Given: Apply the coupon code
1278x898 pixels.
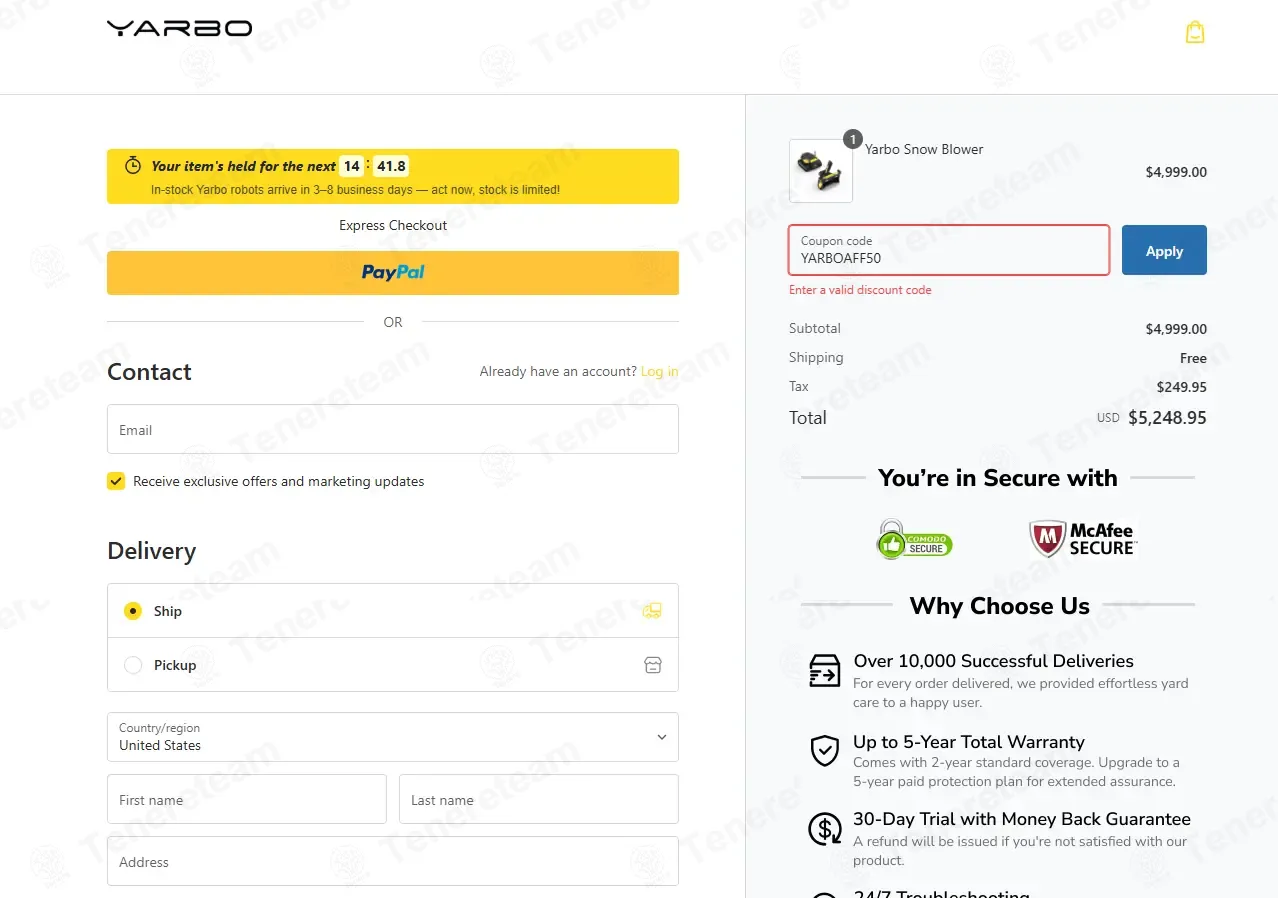Looking at the screenshot, I should pos(1164,250).
